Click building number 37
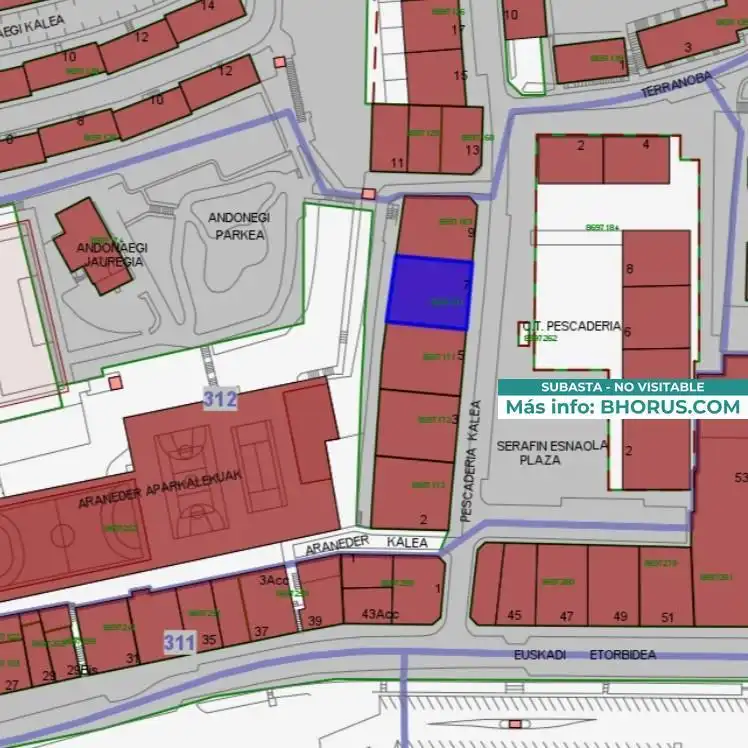 tap(261, 632)
